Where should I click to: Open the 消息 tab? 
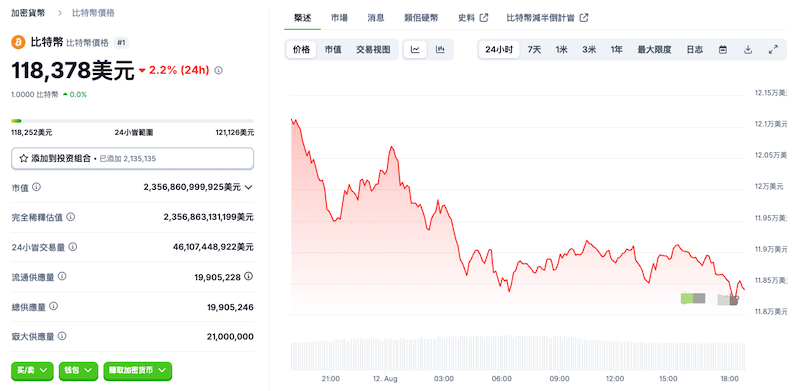click(x=376, y=18)
